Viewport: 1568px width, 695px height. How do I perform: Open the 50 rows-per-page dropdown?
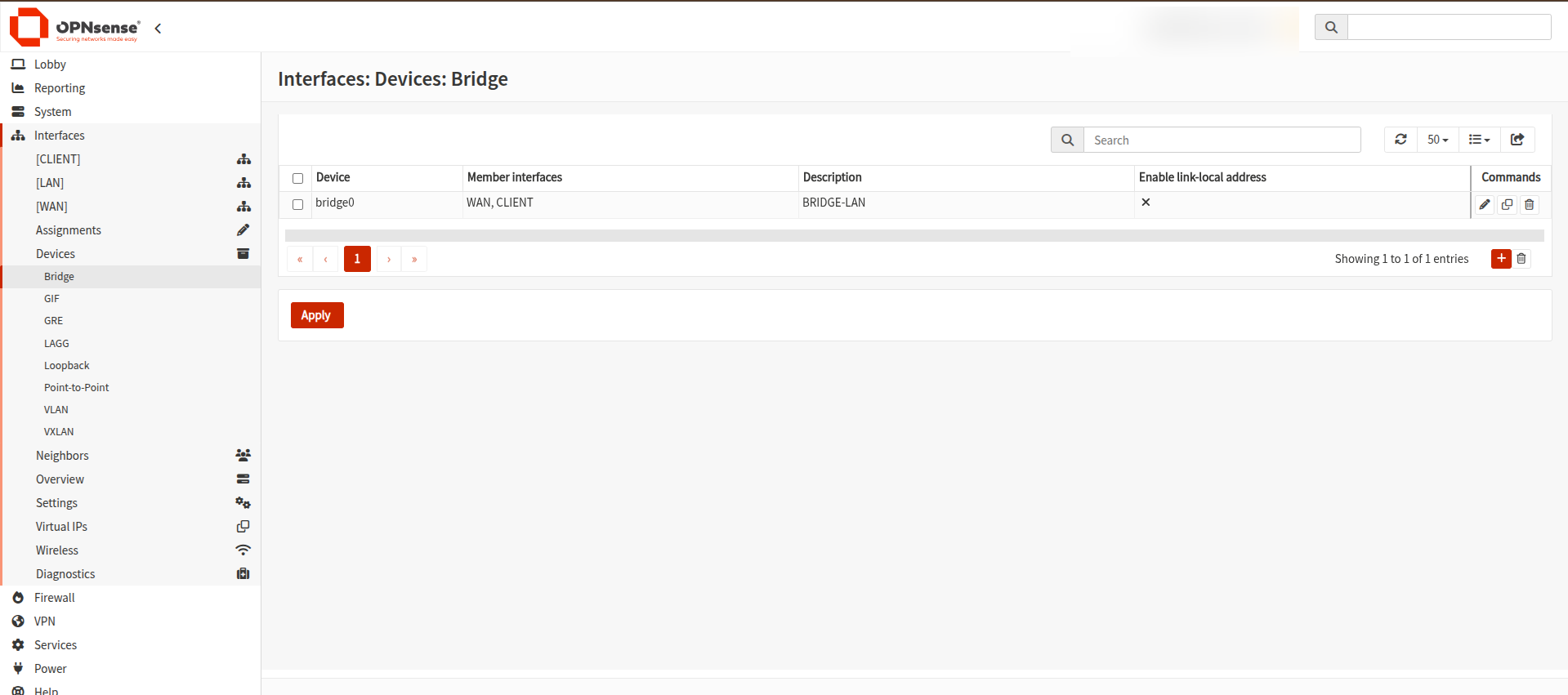(1437, 140)
